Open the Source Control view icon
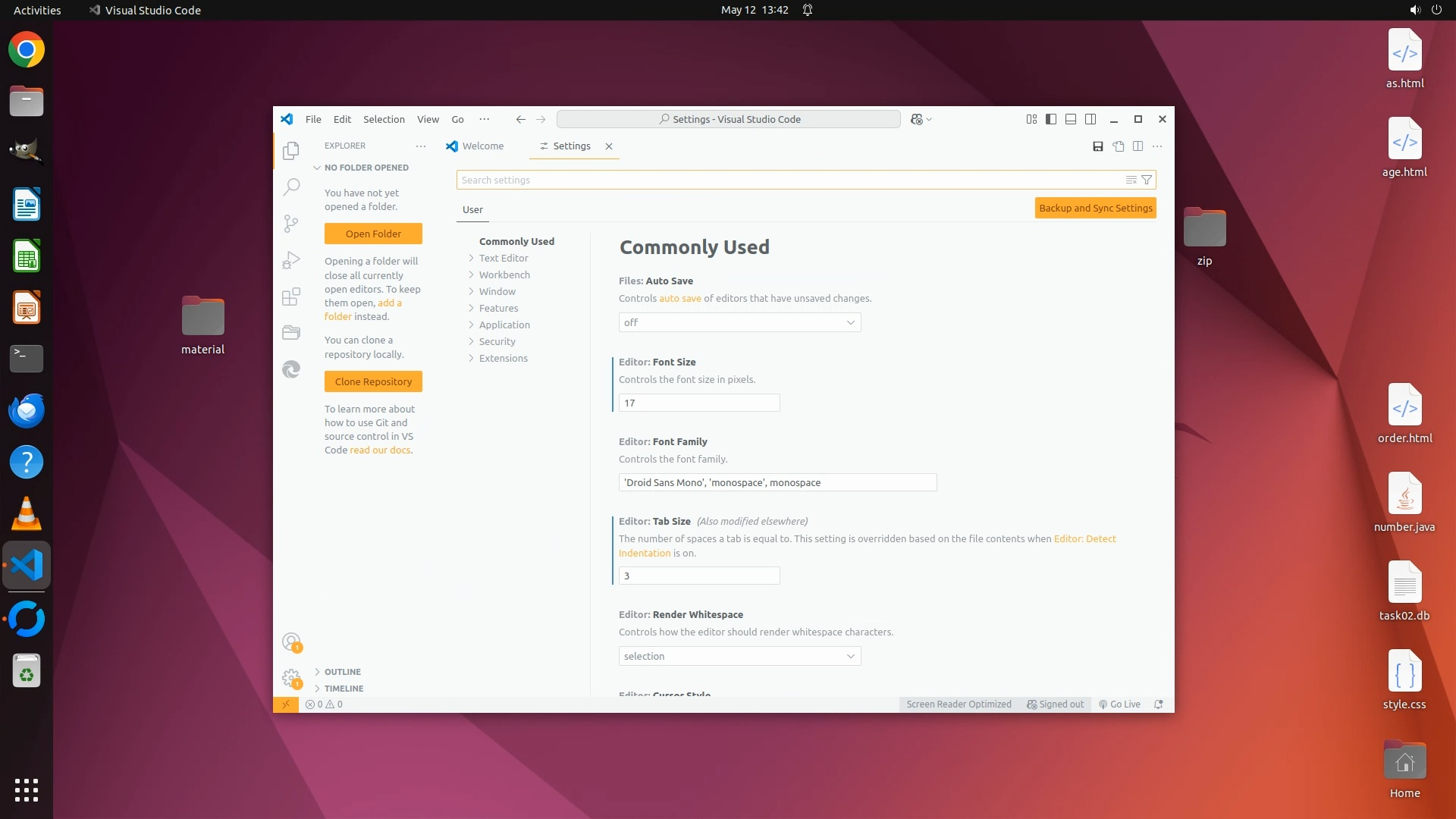The image size is (1456, 819). (x=291, y=223)
